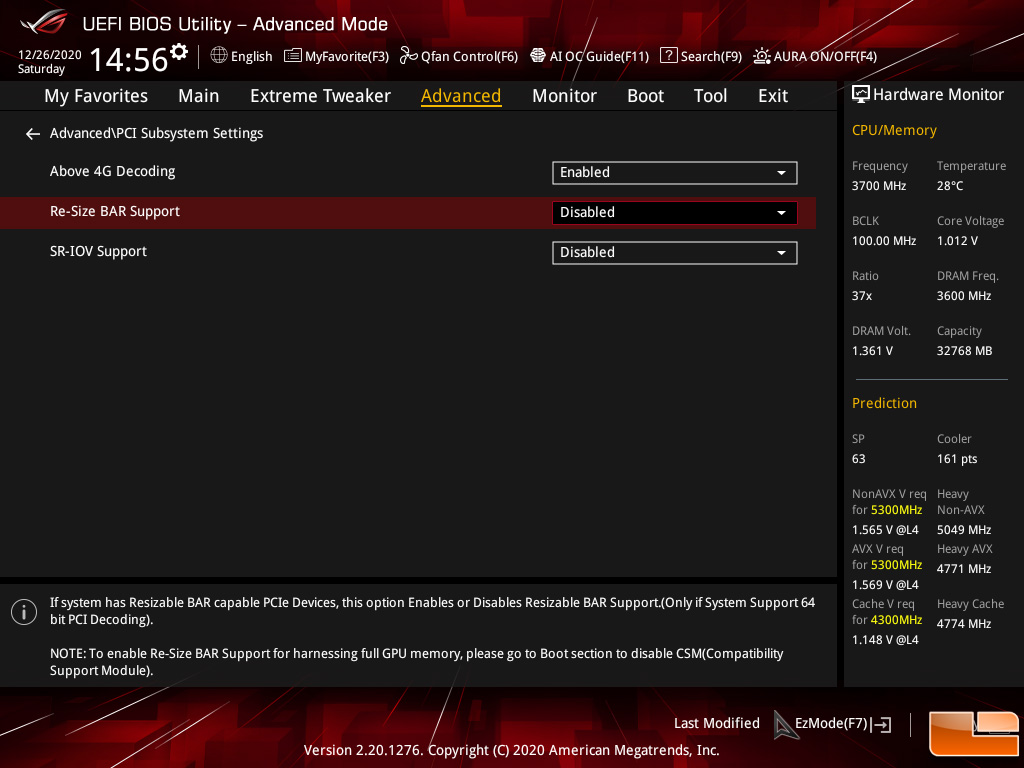Click the 4771 MHz Heavy AVX value
This screenshot has width=1024, height=768.
(x=964, y=569)
